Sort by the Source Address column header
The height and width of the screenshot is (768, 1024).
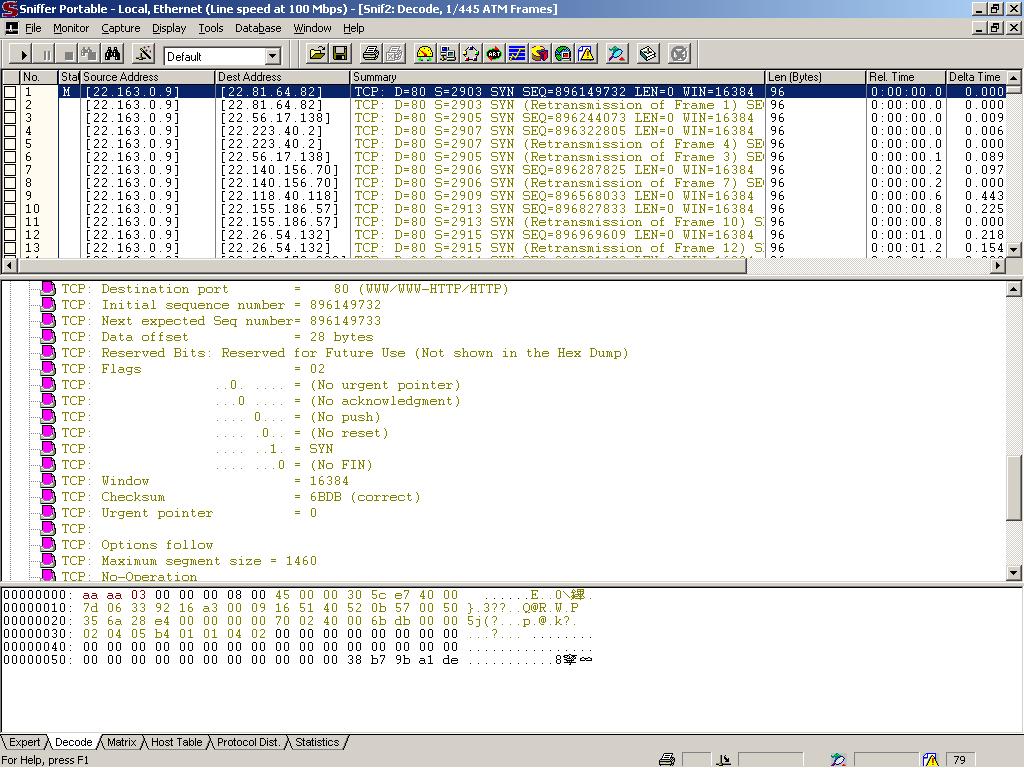point(146,77)
